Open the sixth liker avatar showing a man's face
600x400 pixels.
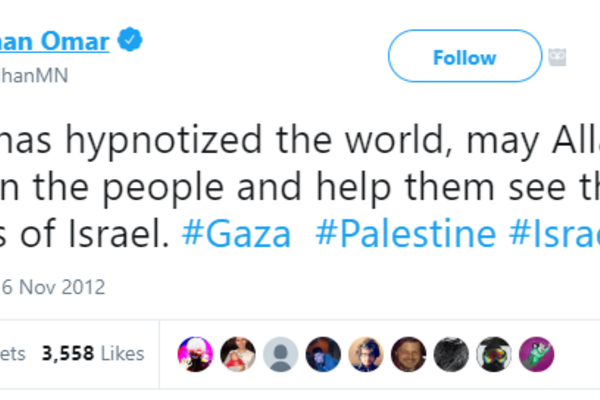(x=409, y=353)
